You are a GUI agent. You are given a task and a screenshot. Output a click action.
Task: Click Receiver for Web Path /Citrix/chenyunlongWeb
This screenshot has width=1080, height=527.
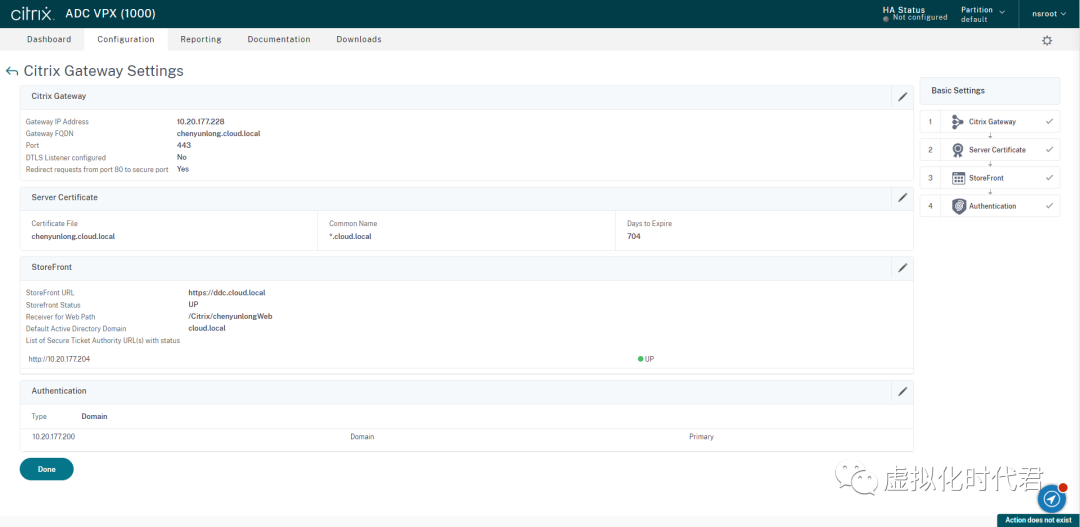coord(231,316)
